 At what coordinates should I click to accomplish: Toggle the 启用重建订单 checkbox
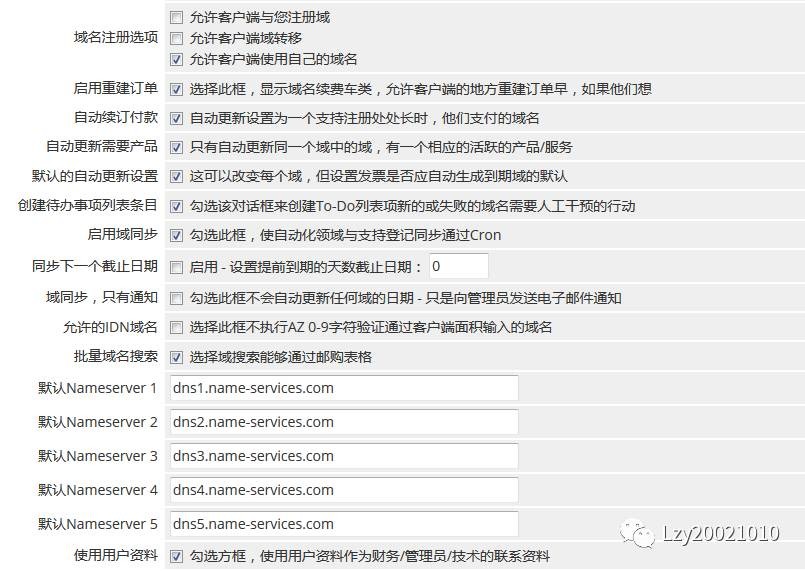click(176, 89)
